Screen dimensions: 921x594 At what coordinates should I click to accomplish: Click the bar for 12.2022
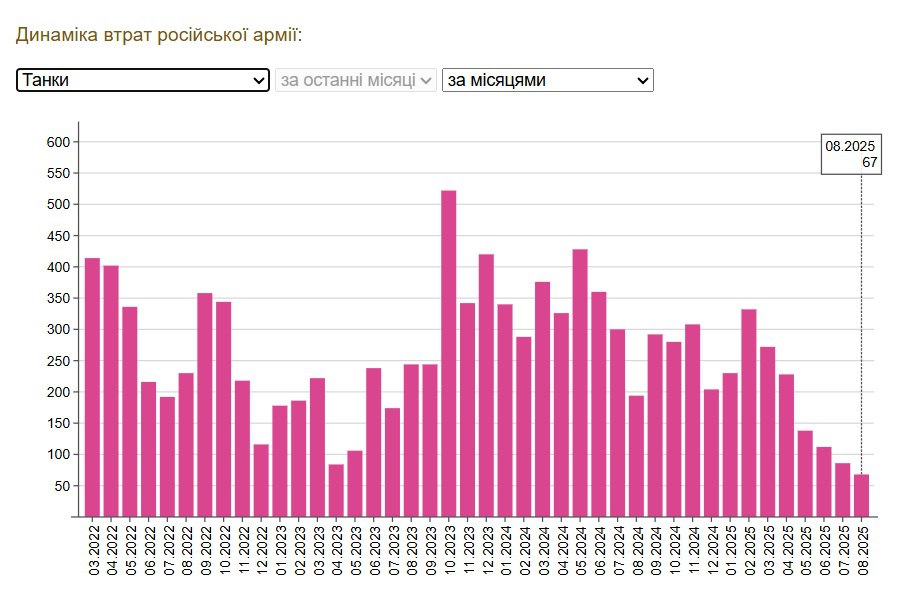(261, 480)
